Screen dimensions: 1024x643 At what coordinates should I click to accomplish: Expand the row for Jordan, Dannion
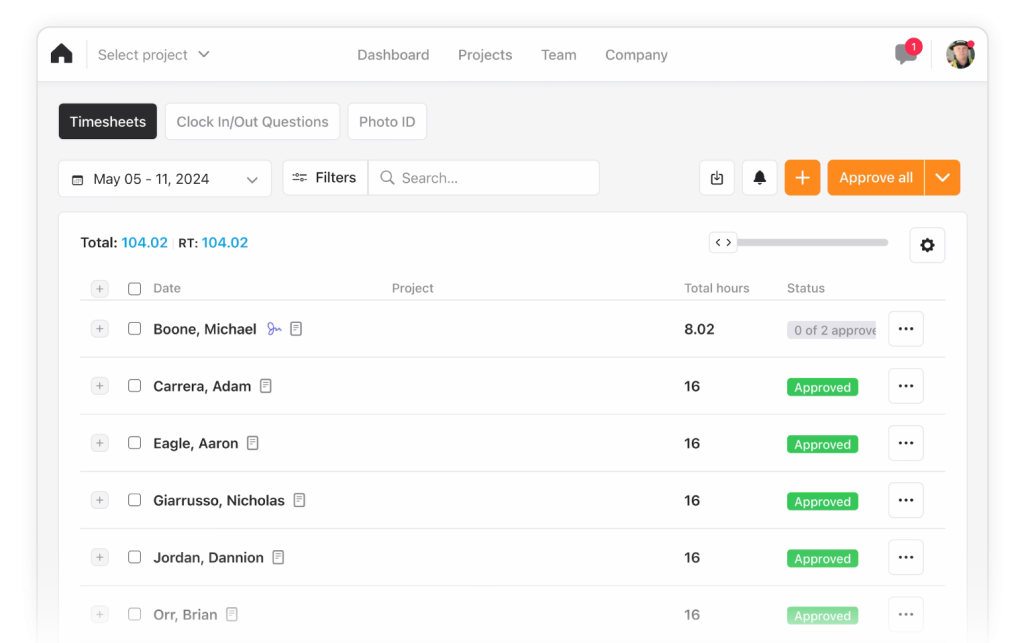coord(99,557)
